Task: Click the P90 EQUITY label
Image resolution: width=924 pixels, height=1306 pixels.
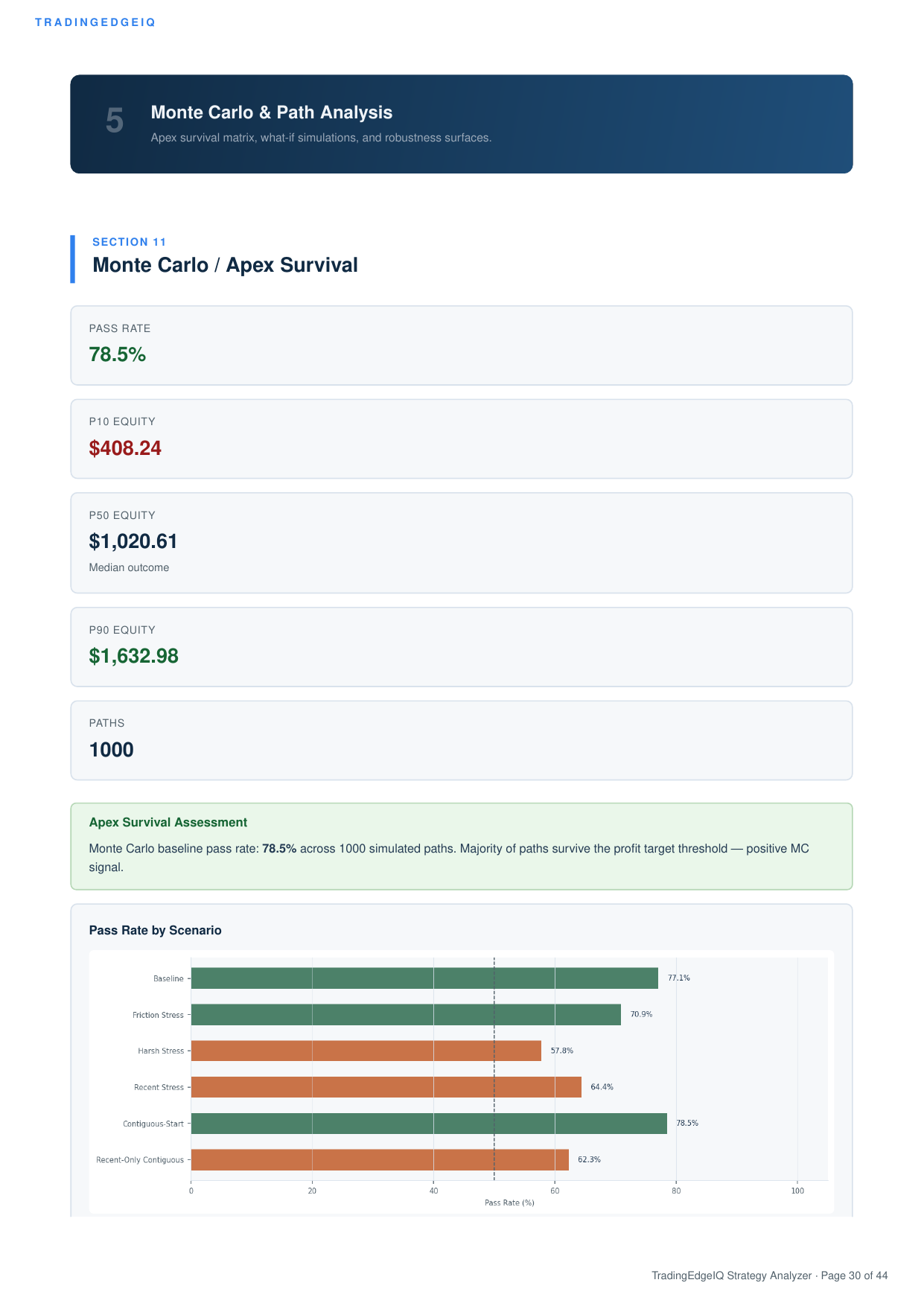Action: pyautogui.click(x=122, y=630)
